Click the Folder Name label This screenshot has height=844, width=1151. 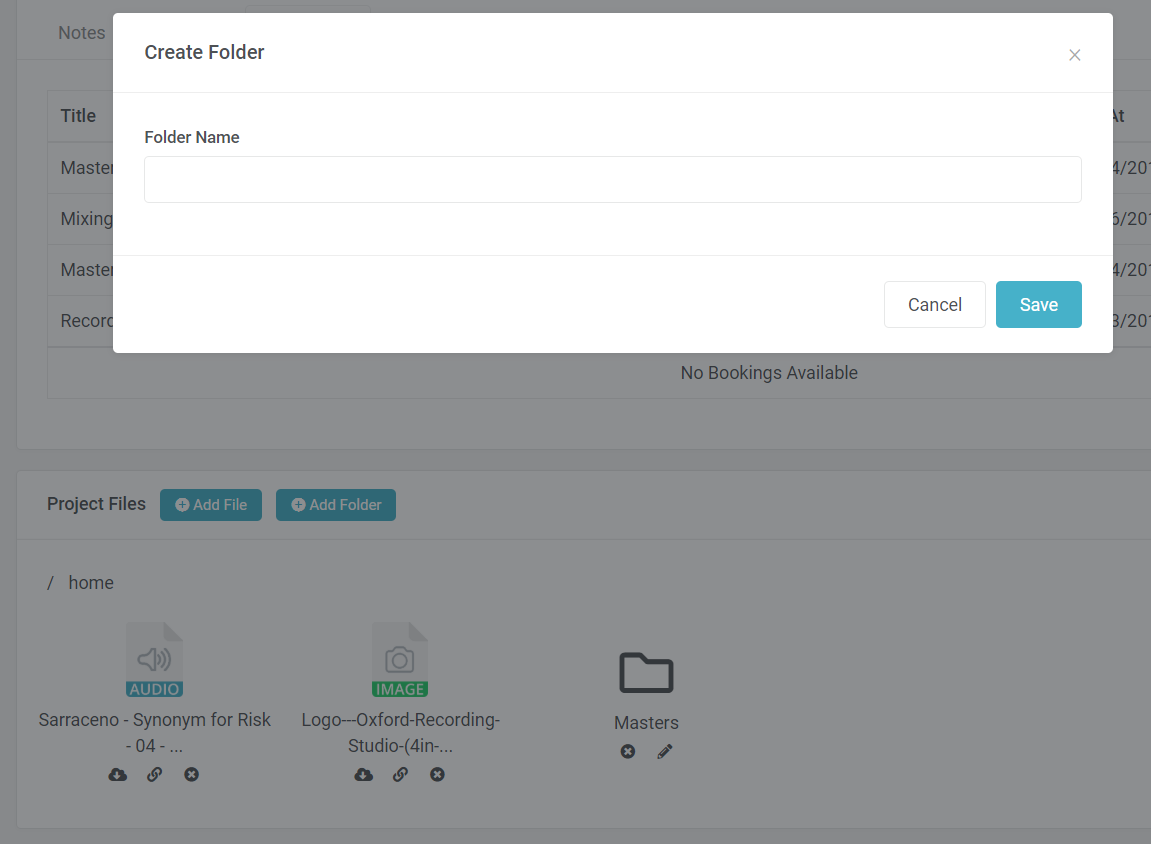192,137
